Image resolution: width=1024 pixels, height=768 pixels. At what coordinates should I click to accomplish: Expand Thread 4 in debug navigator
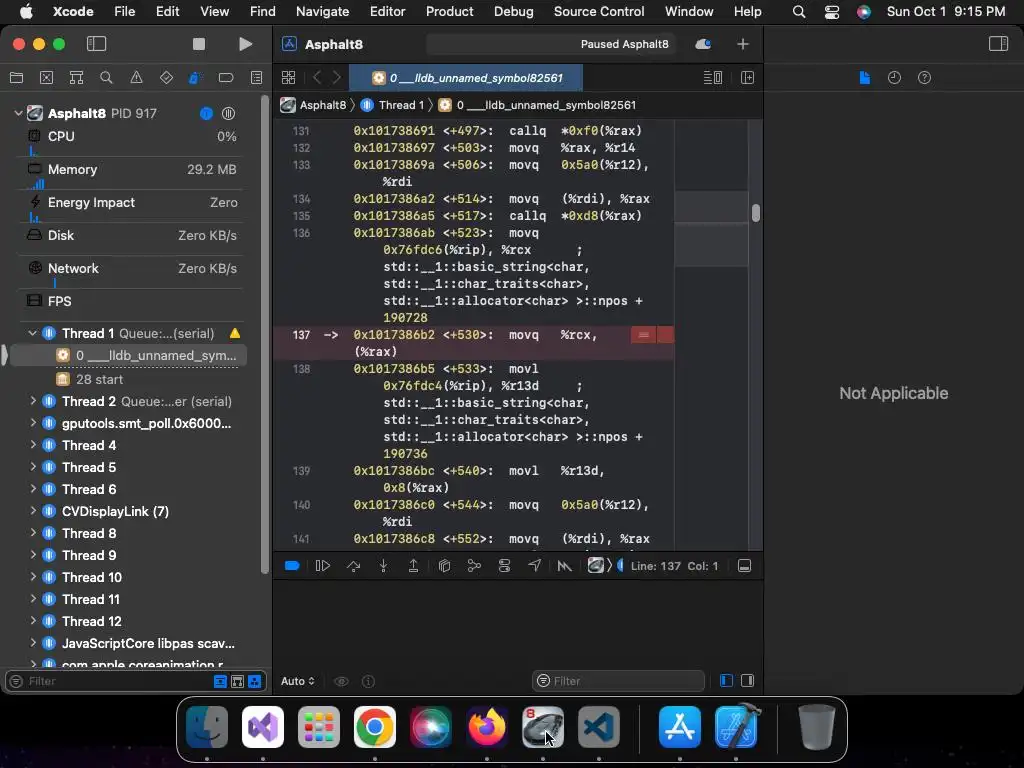click(33, 445)
